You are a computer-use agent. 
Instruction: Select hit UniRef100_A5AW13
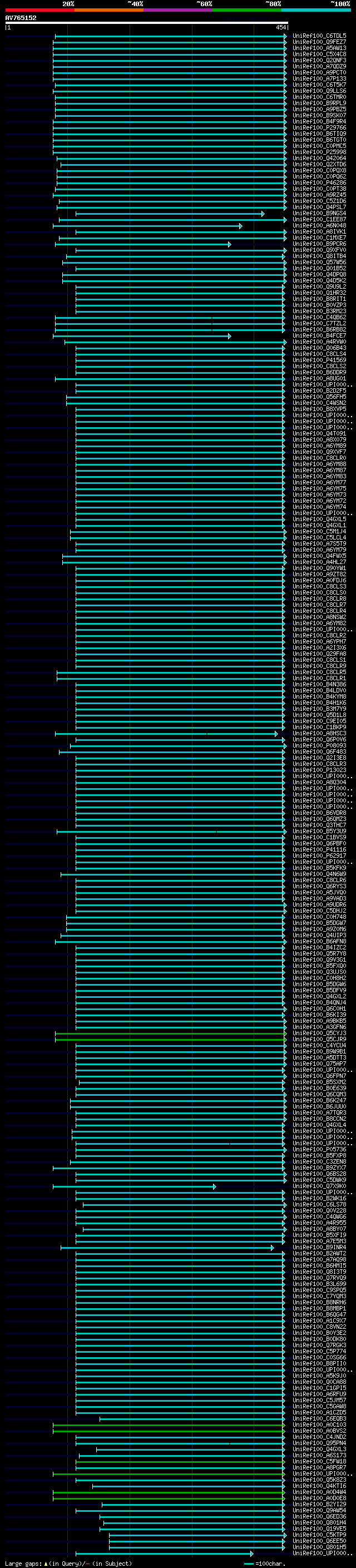tap(319, 48)
